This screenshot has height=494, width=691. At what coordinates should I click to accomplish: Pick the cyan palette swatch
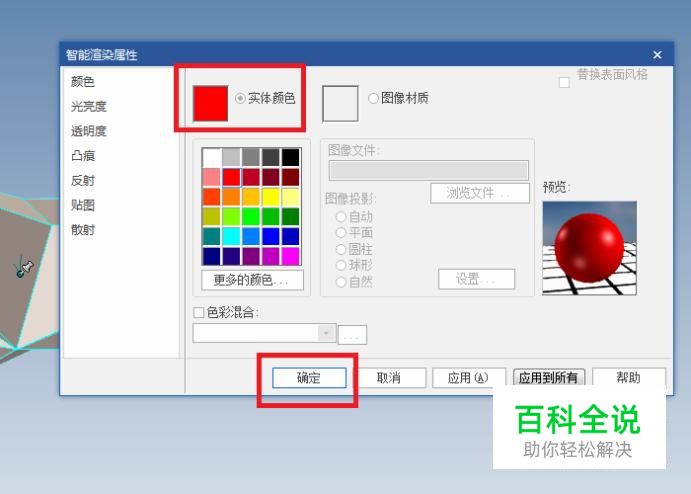(x=231, y=237)
